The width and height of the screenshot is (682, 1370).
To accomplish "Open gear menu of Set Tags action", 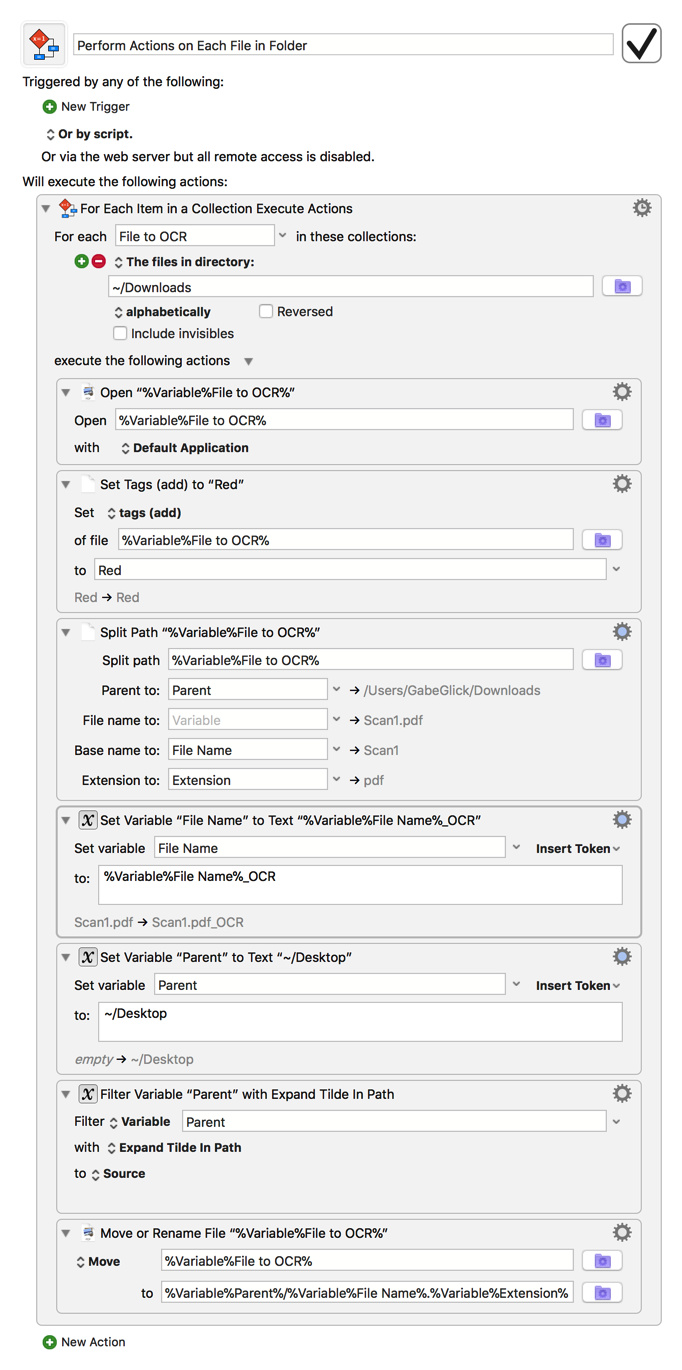I will tap(622, 484).
